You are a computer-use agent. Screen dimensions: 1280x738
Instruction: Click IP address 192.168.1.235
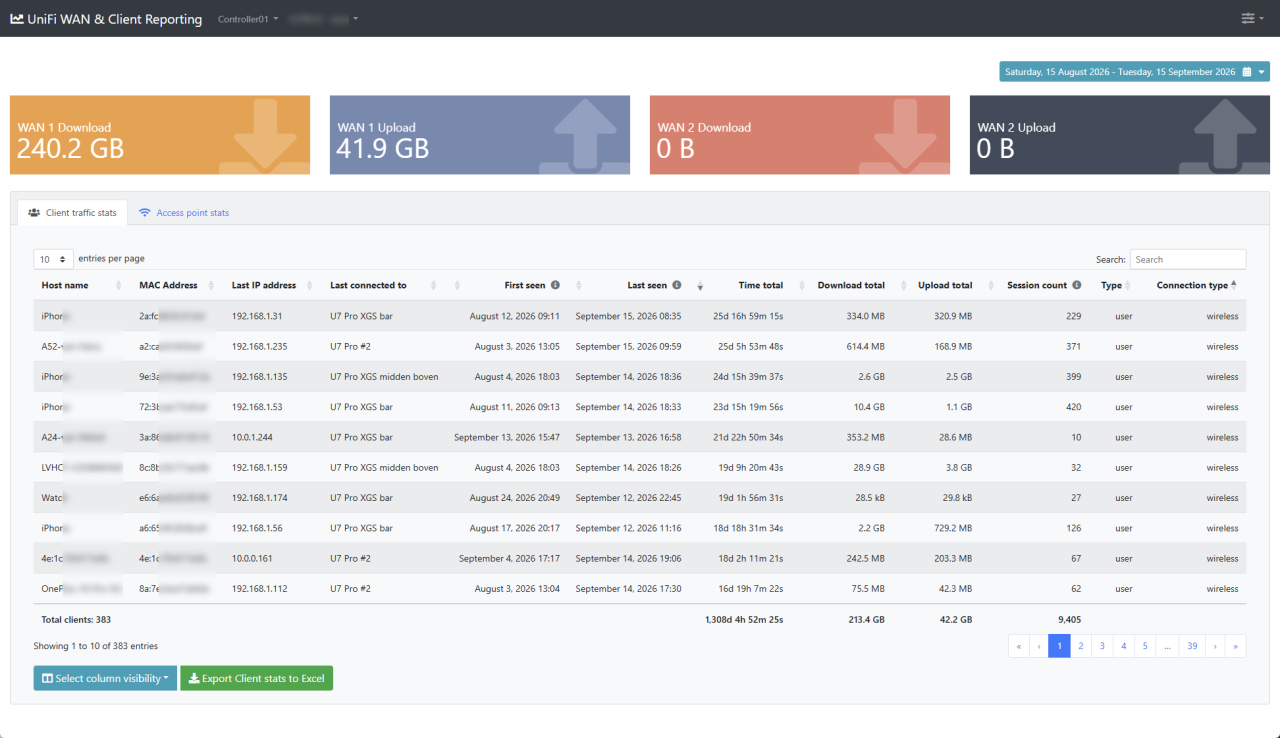(260, 347)
